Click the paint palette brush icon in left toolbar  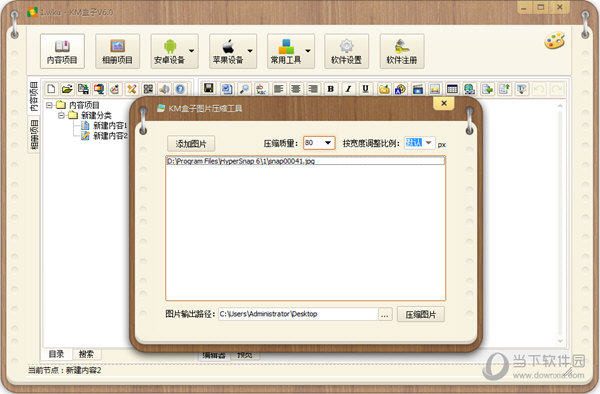point(115,89)
